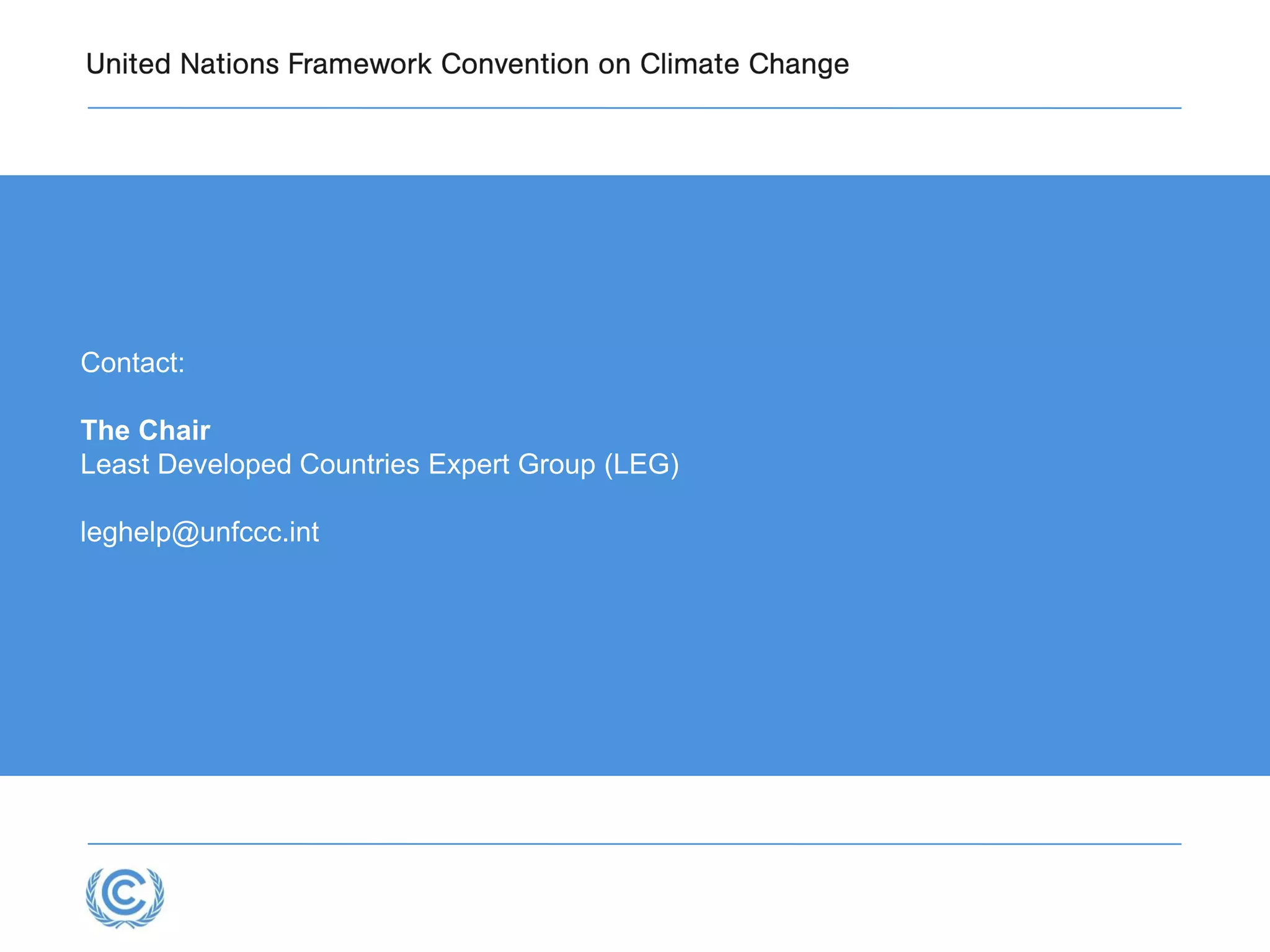Click the thin blue line above the logo
The image size is (1270, 952).
(634, 844)
